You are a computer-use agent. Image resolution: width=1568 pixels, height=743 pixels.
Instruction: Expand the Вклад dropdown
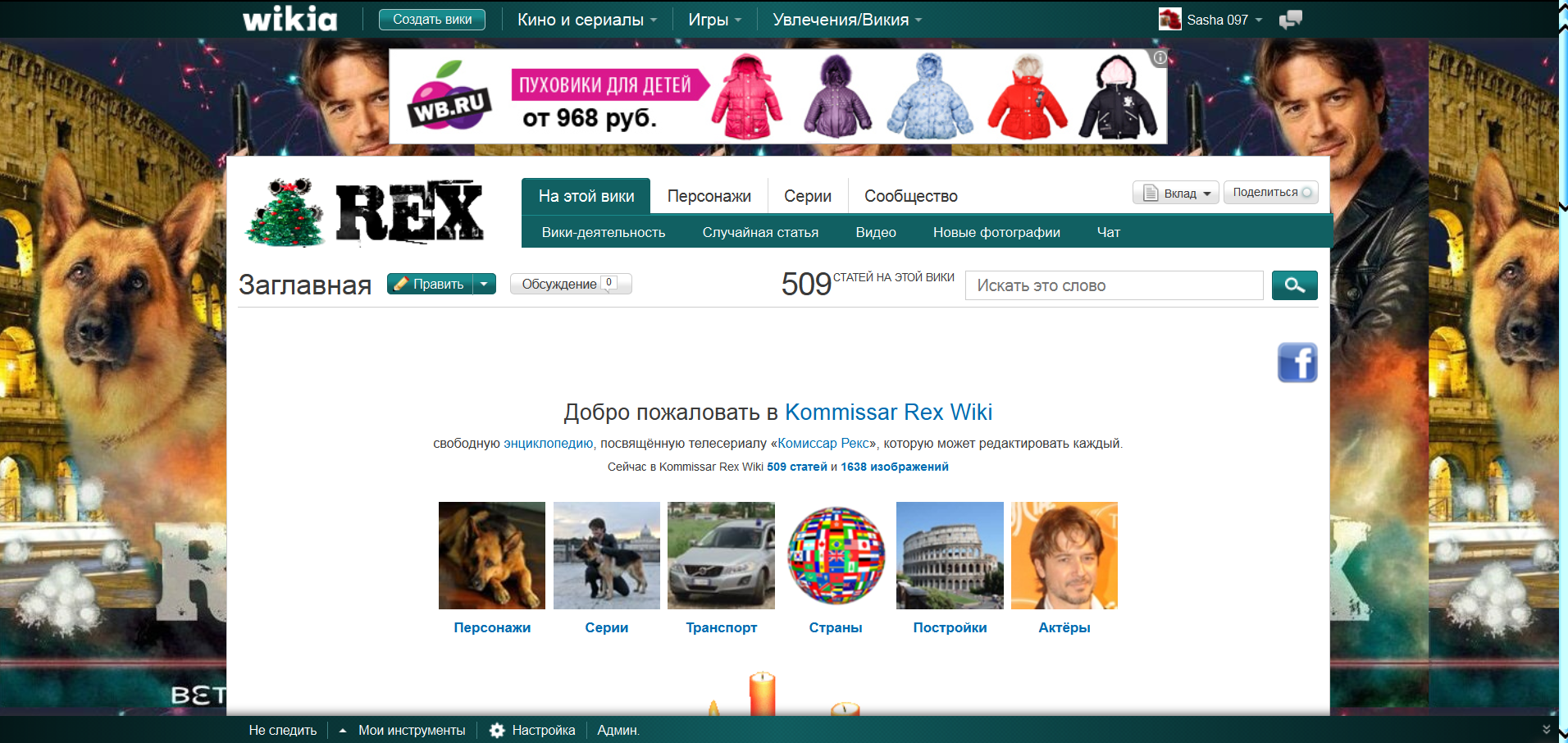click(1207, 194)
